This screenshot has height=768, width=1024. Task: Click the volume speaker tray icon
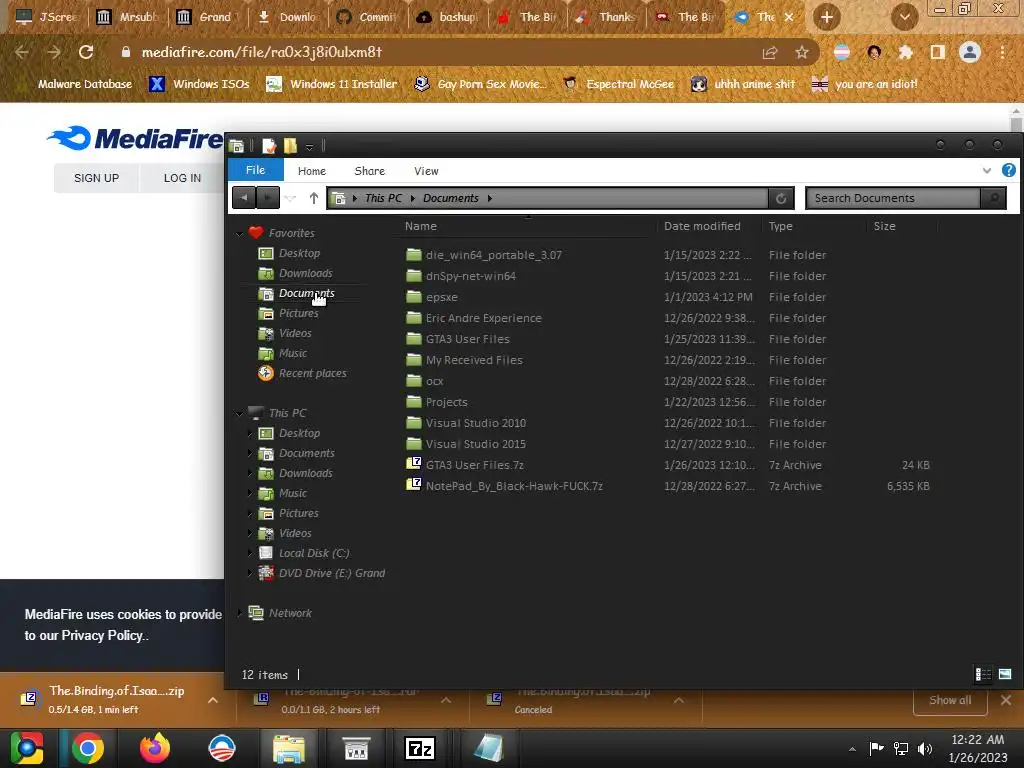pos(925,748)
